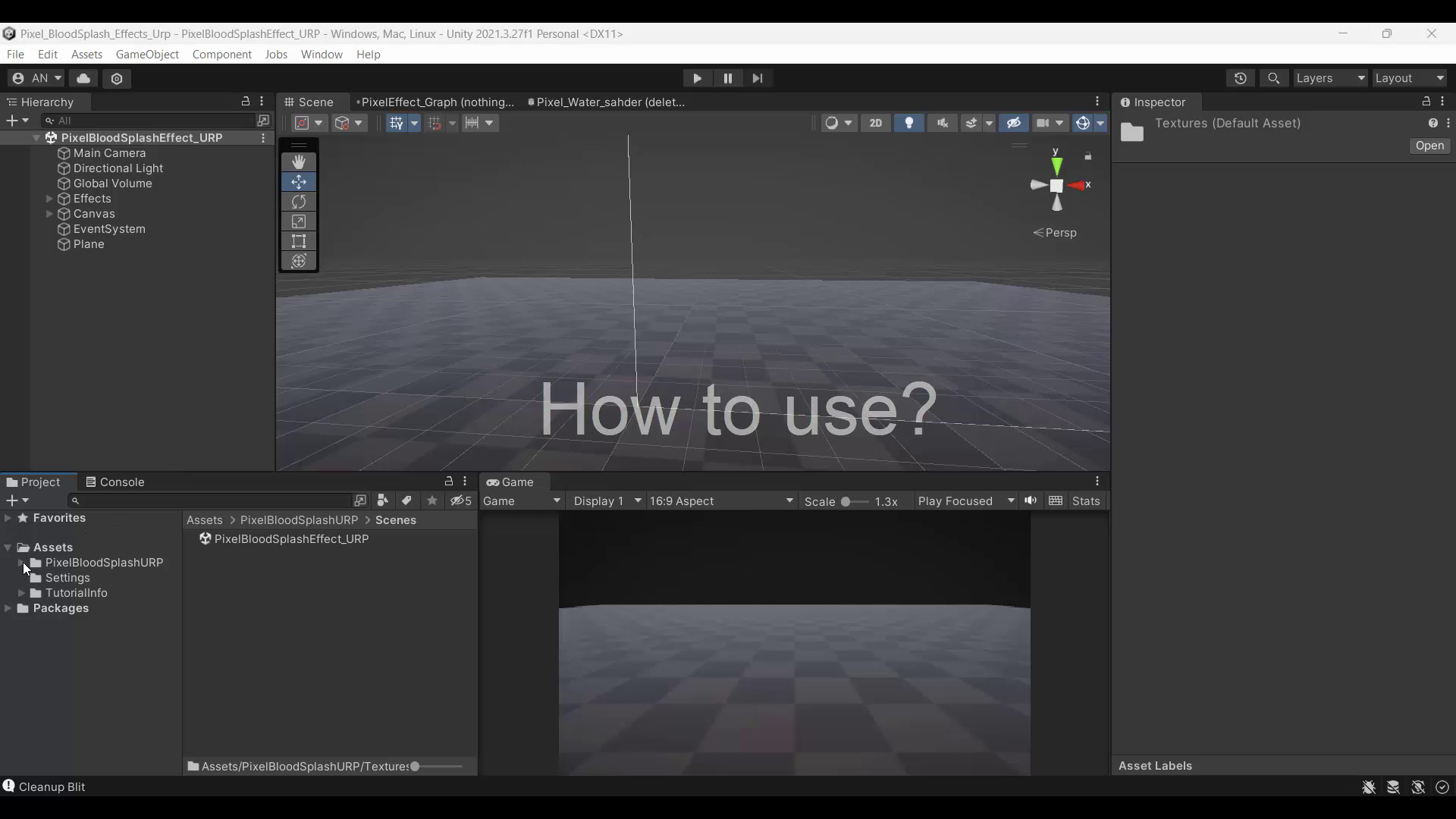Select the Transform tool
The height and width of the screenshot is (819, 1456).
pyautogui.click(x=299, y=261)
